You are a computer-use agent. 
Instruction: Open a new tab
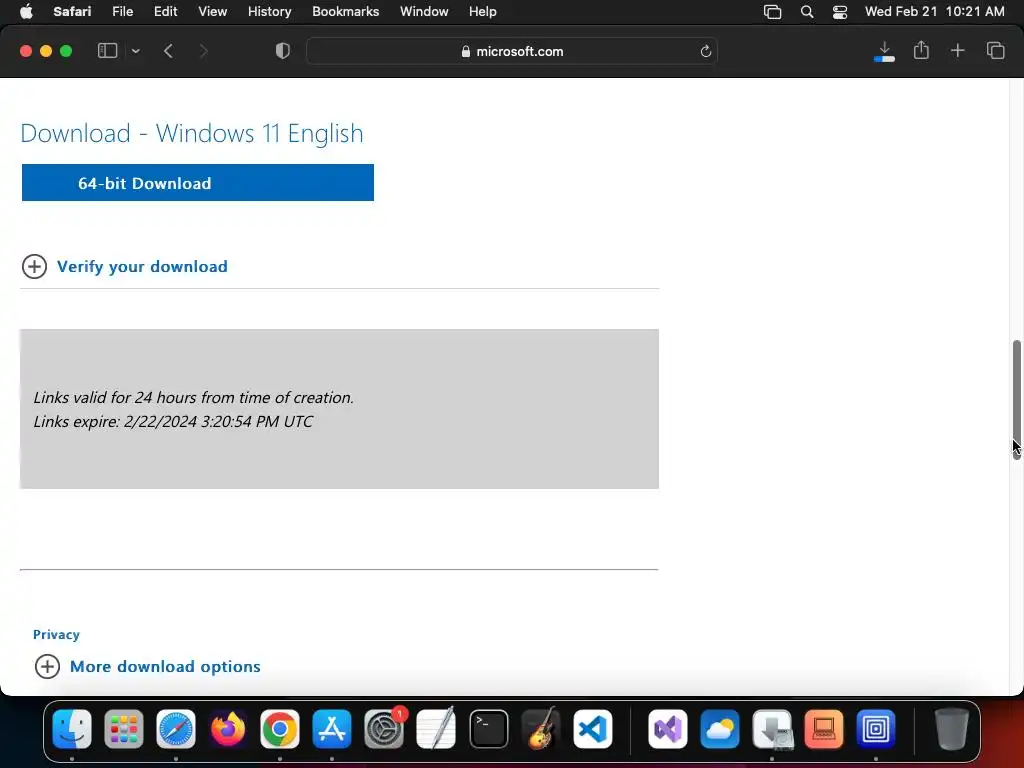(x=957, y=50)
